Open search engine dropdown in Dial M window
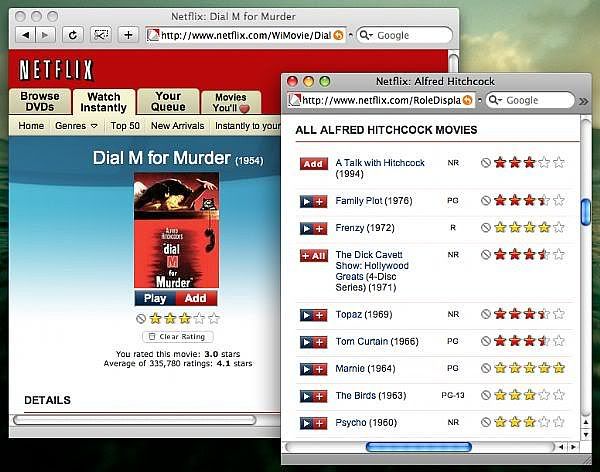 coord(366,35)
